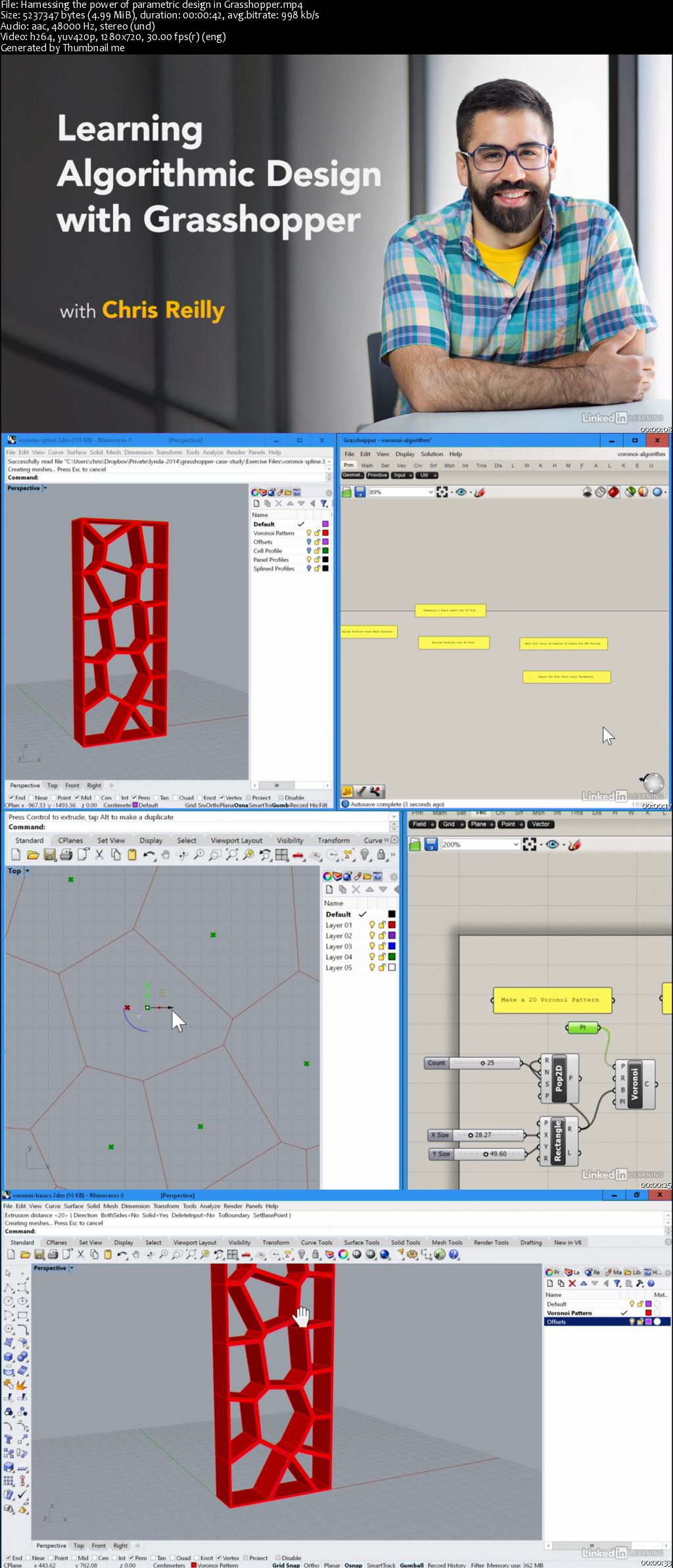Expand the Input panel in the Grasshopper Prm ribbon
673x1568 pixels.
coord(403,475)
